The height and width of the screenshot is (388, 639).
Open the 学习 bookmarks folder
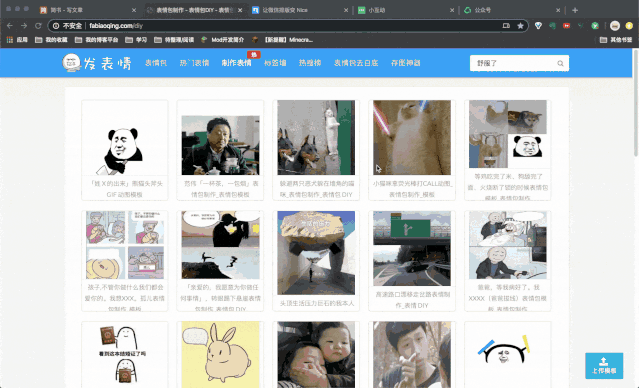click(136, 40)
